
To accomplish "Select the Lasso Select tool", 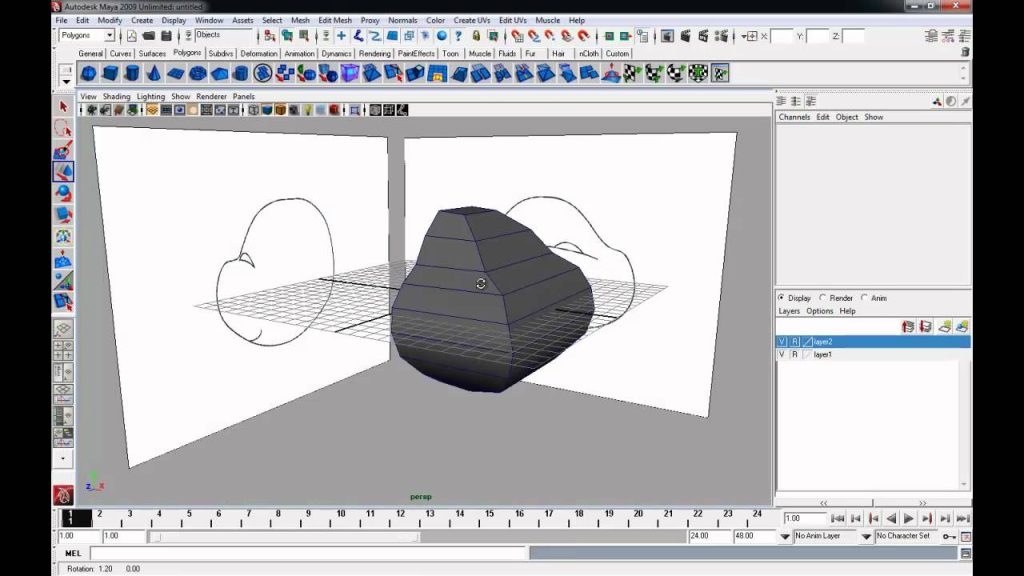I will click(63, 128).
